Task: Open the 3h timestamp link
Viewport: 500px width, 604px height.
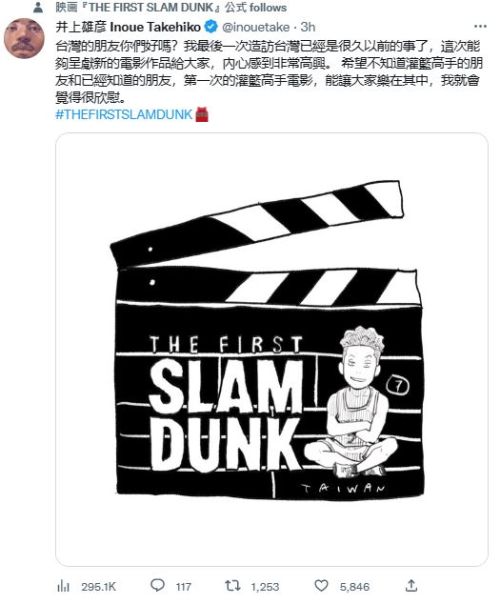Action: click(308, 27)
